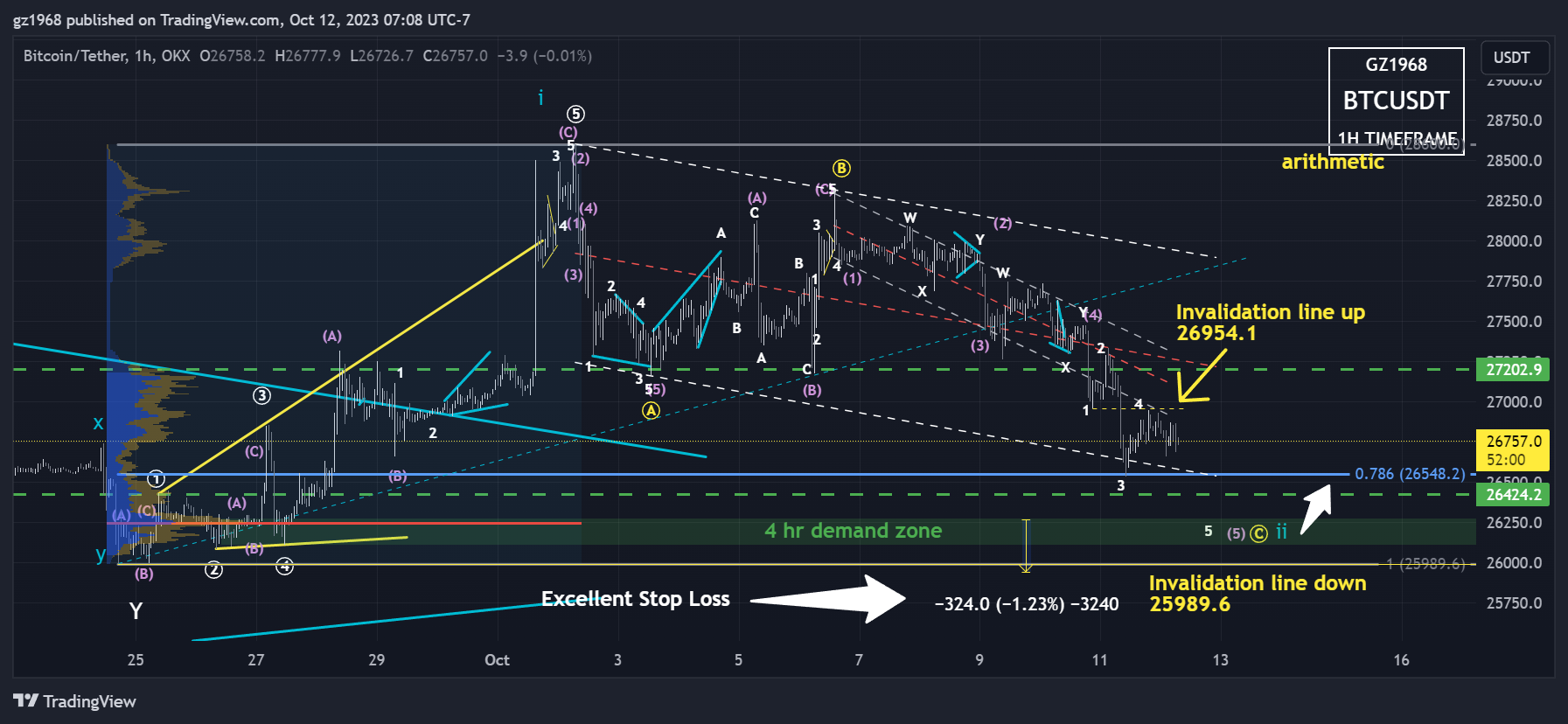Click the 'Oct' date label on time axis
This screenshot has width=1568, height=724.
click(x=497, y=660)
